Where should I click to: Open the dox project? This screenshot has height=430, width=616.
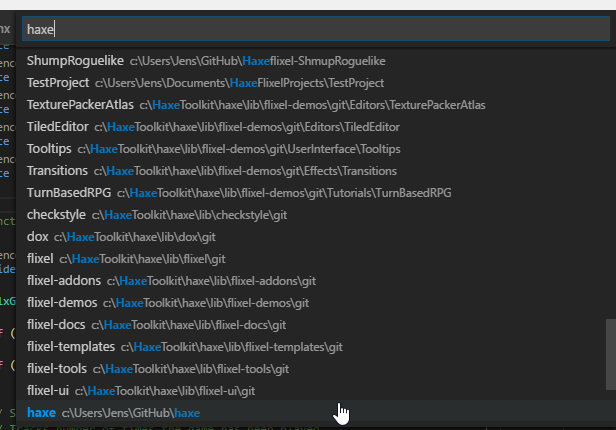(x=316, y=237)
